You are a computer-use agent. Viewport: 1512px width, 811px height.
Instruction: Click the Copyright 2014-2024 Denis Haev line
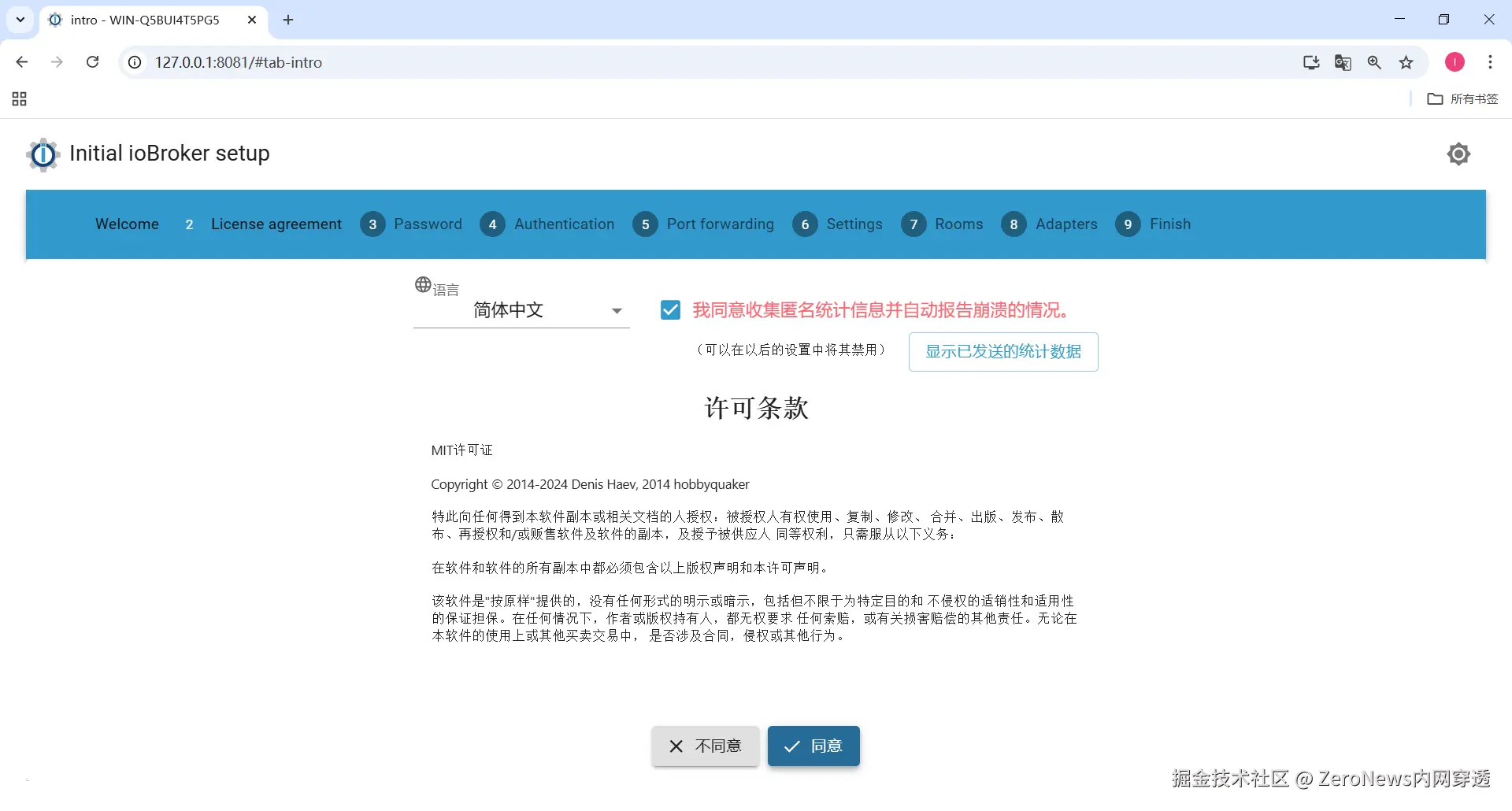[x=590, y=485]
